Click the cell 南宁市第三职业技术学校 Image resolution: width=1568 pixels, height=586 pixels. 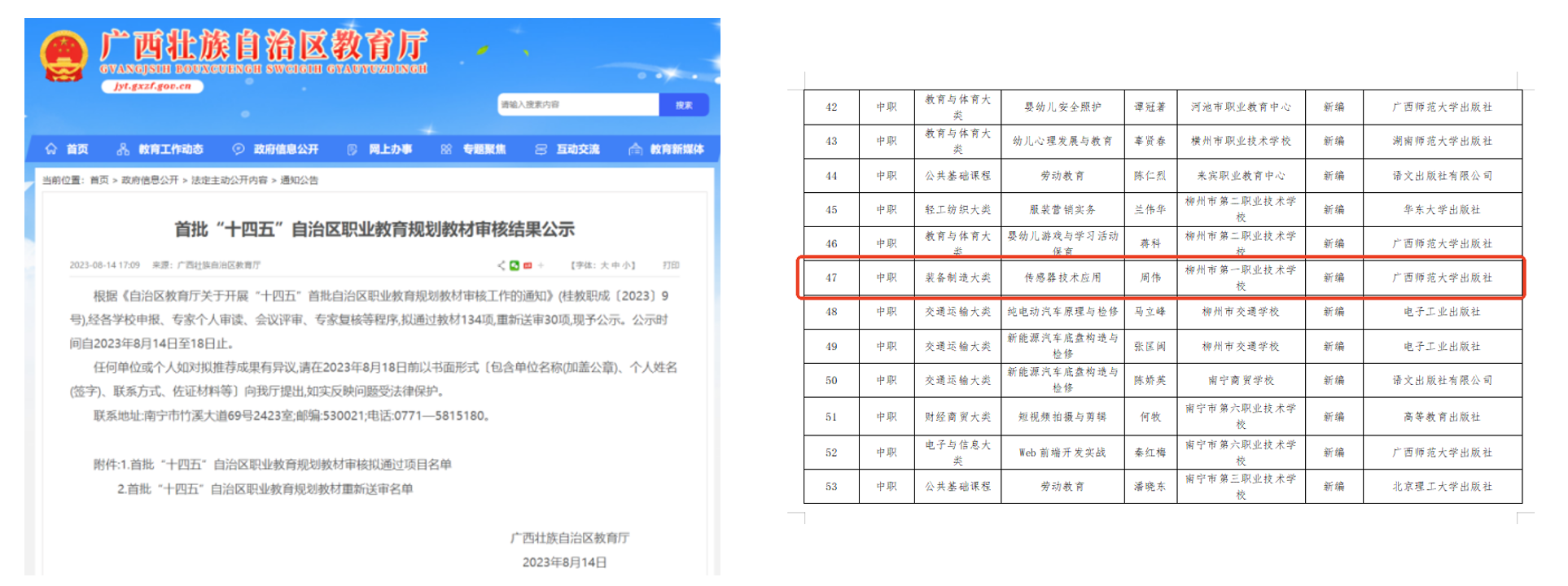(x=1241, y=487)
